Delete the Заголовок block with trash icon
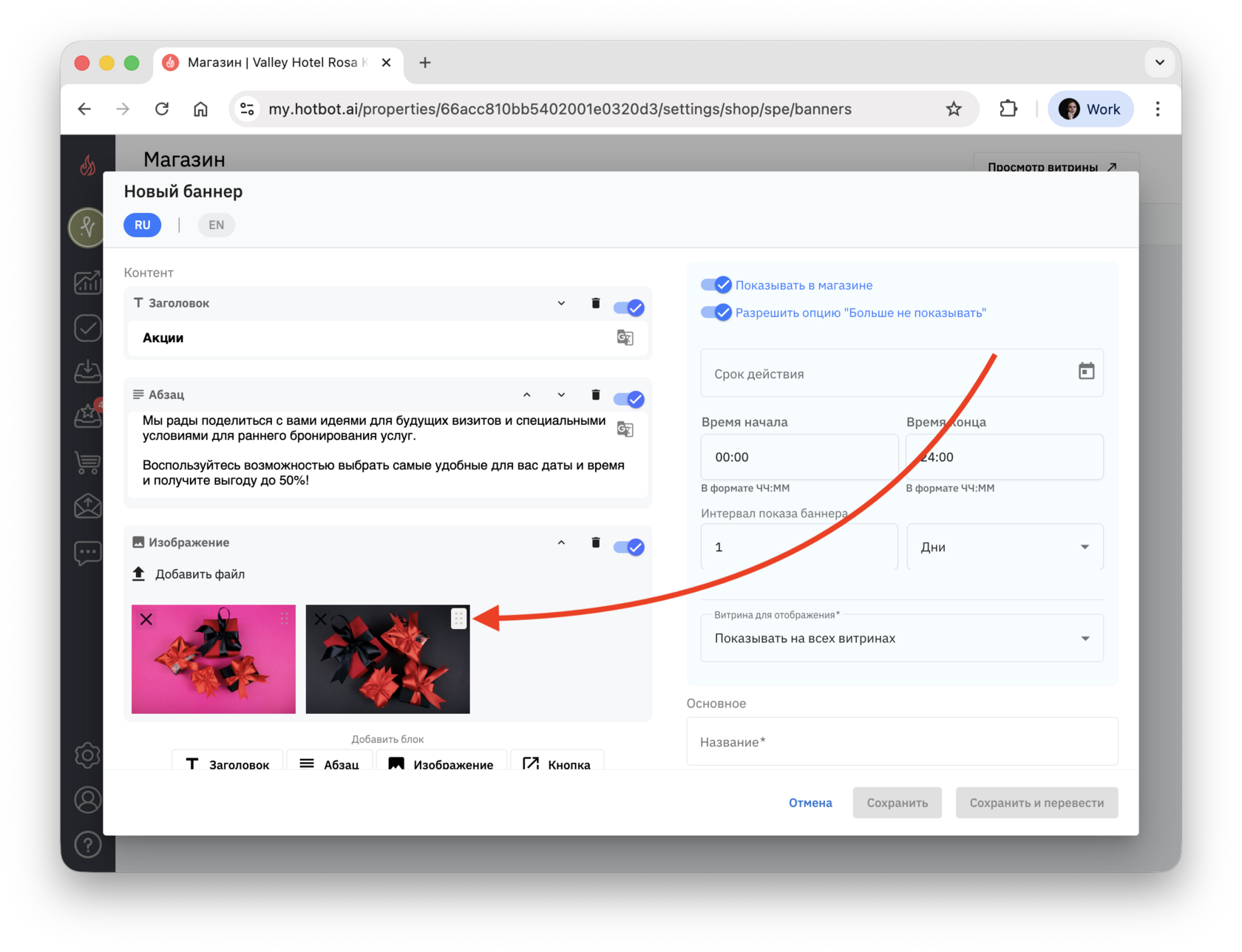Screen dimensions: 1242x952 (x=596, y=303)
